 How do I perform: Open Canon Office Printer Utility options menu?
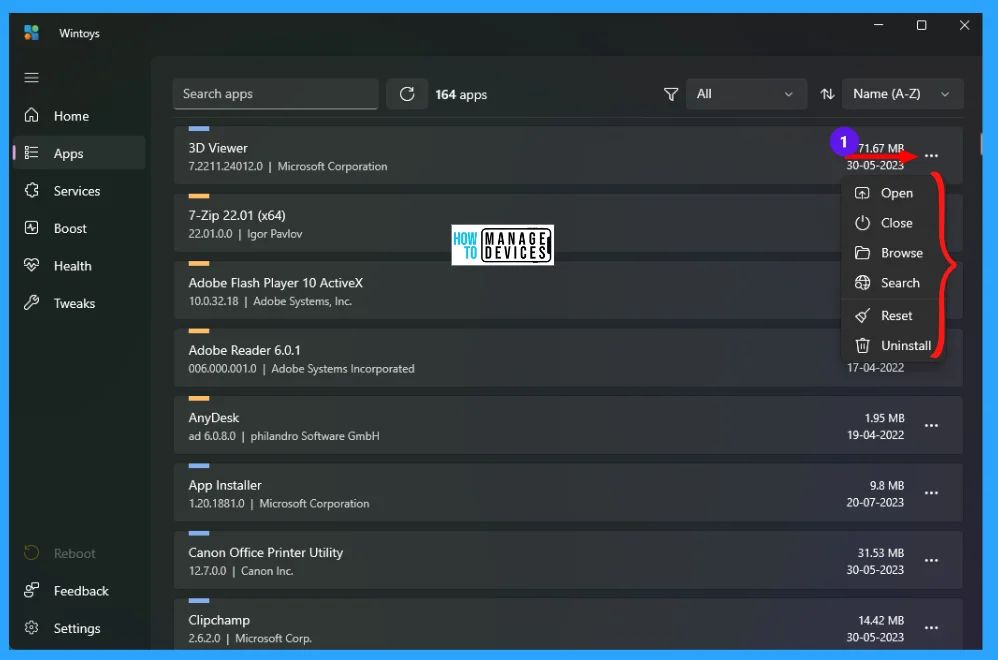click(931, 561)
